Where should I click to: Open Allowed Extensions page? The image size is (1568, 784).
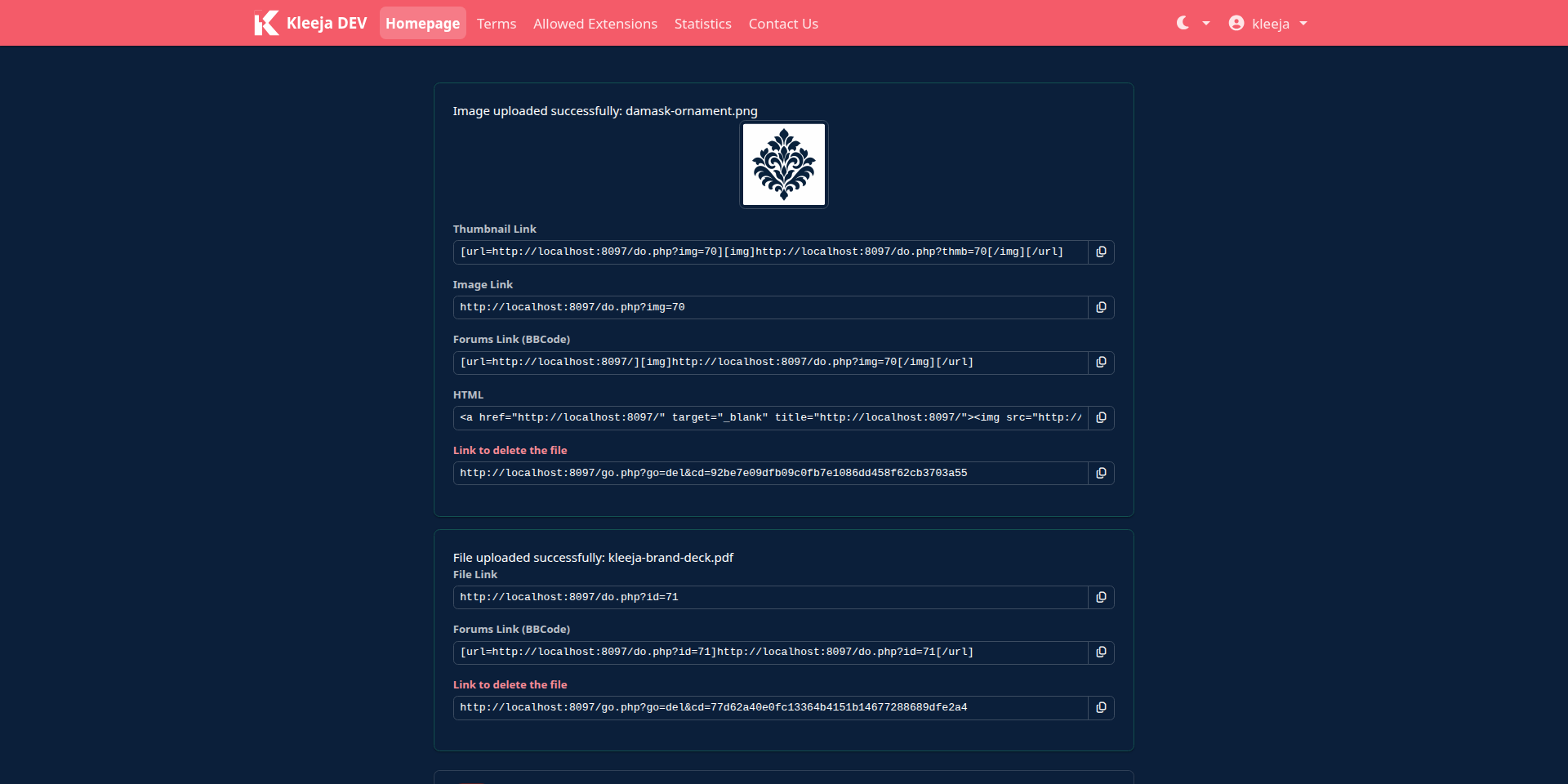(595, 24)
